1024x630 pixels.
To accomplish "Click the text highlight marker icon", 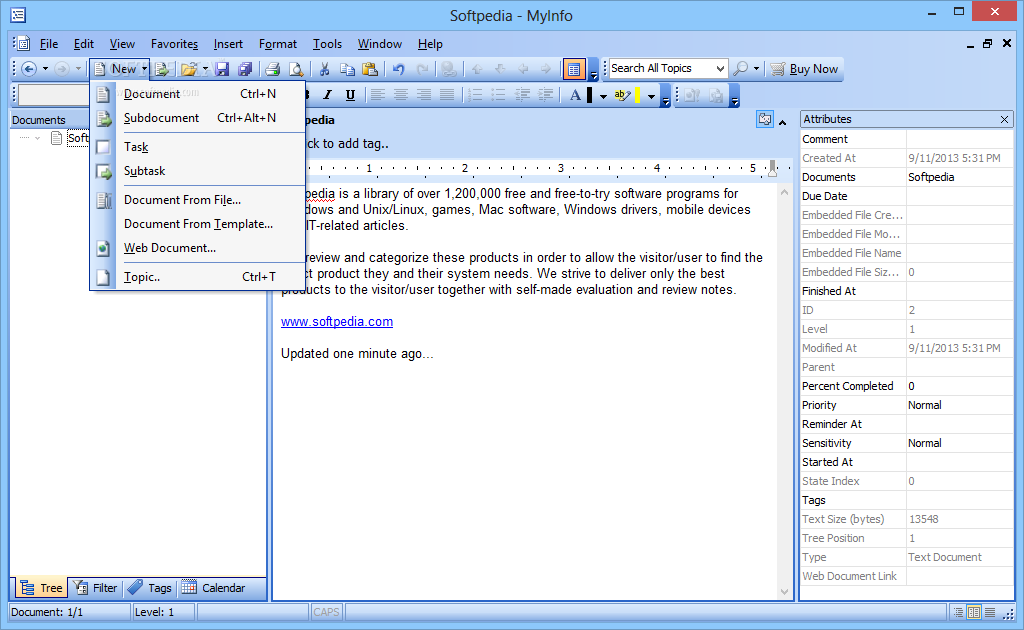I will click(x=622, y=95).
